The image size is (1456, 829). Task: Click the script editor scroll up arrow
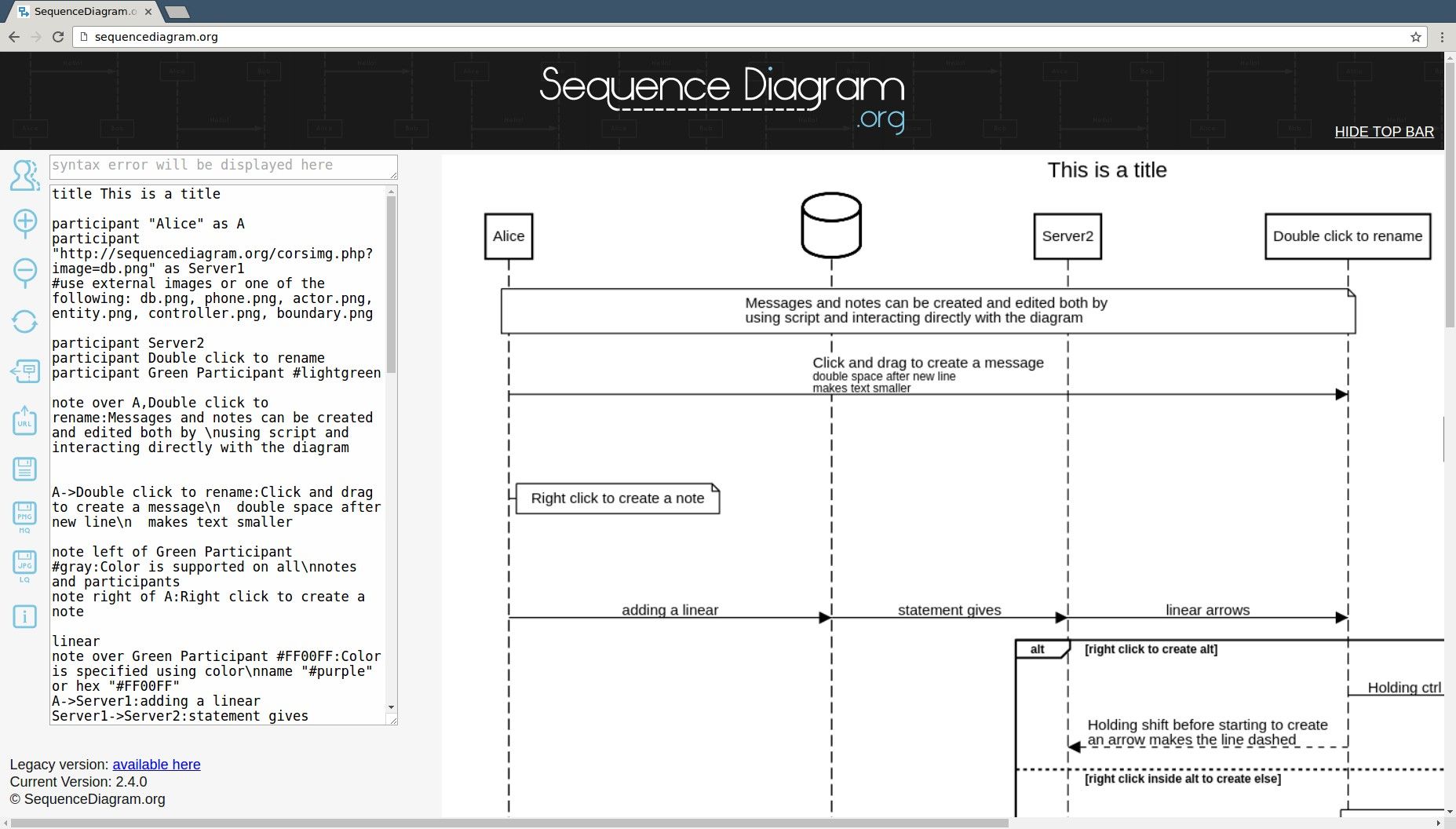(x=392, y=192)
